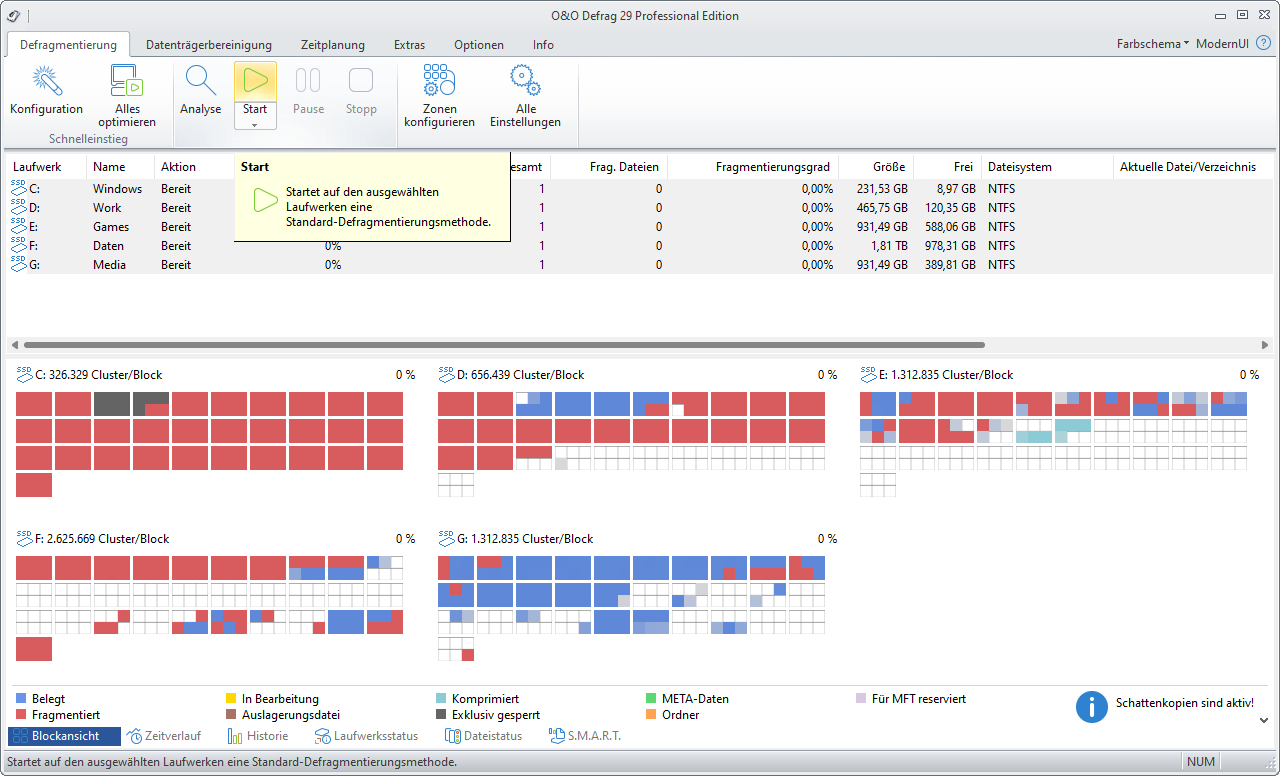Screen dimensions: 1280x776
Task: Click the help question mark icon
Action: point(1264,44)
